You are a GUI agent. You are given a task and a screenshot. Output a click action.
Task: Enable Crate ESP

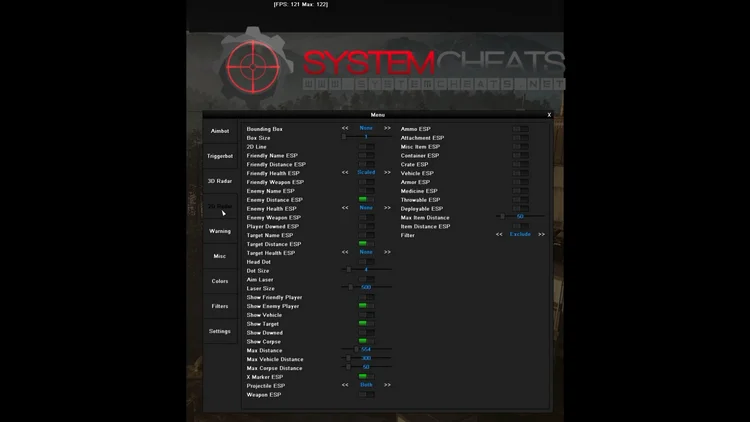click(x=520, y=164)
